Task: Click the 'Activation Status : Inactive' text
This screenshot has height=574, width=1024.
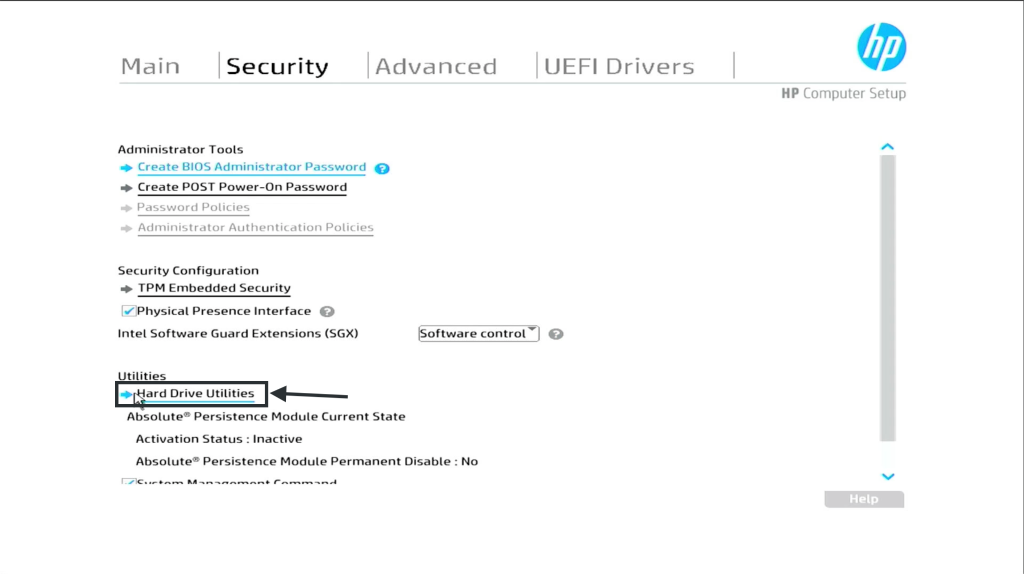Action: click(219, 439)
